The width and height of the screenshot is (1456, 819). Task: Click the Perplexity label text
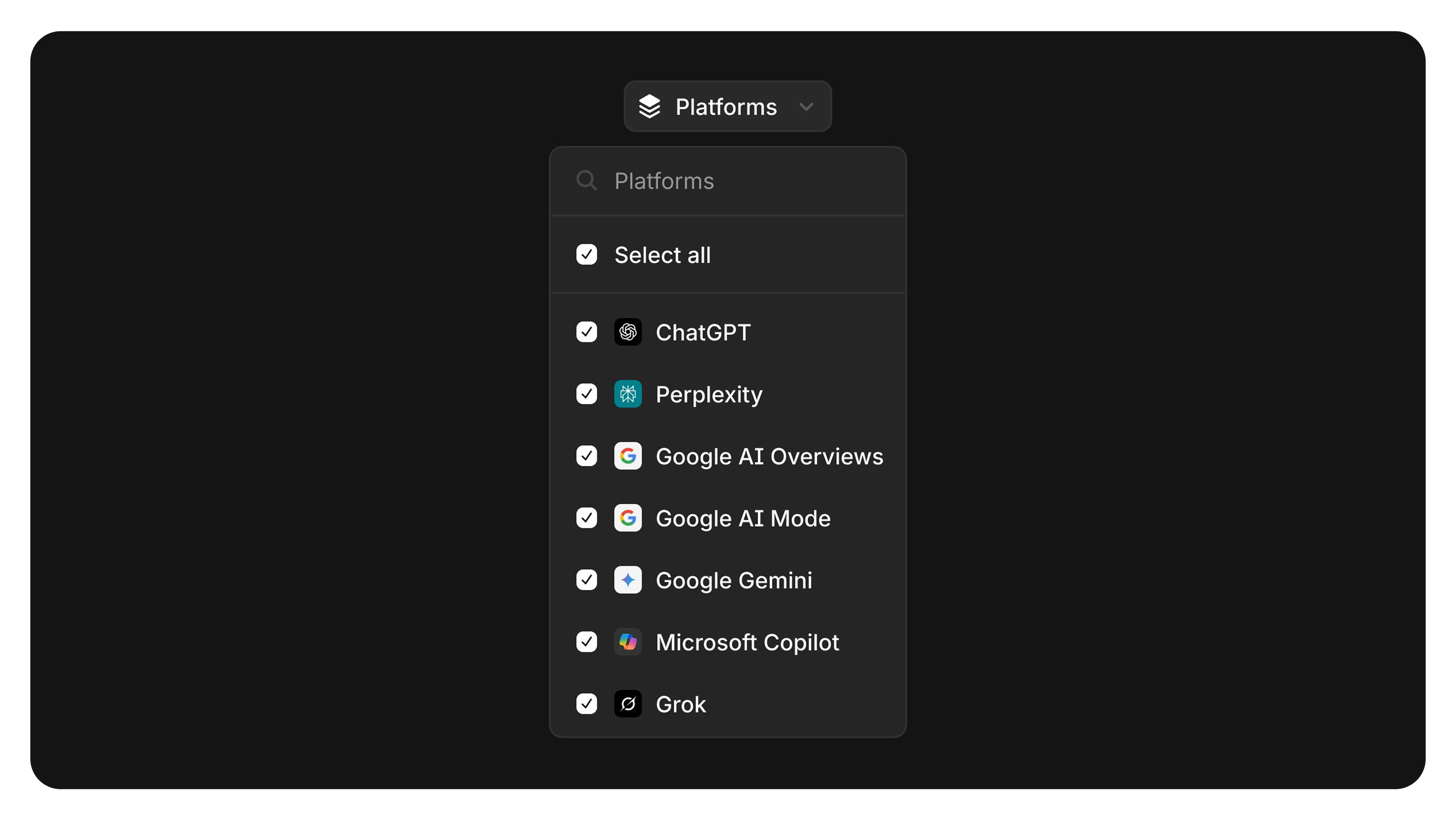[709, 395]
